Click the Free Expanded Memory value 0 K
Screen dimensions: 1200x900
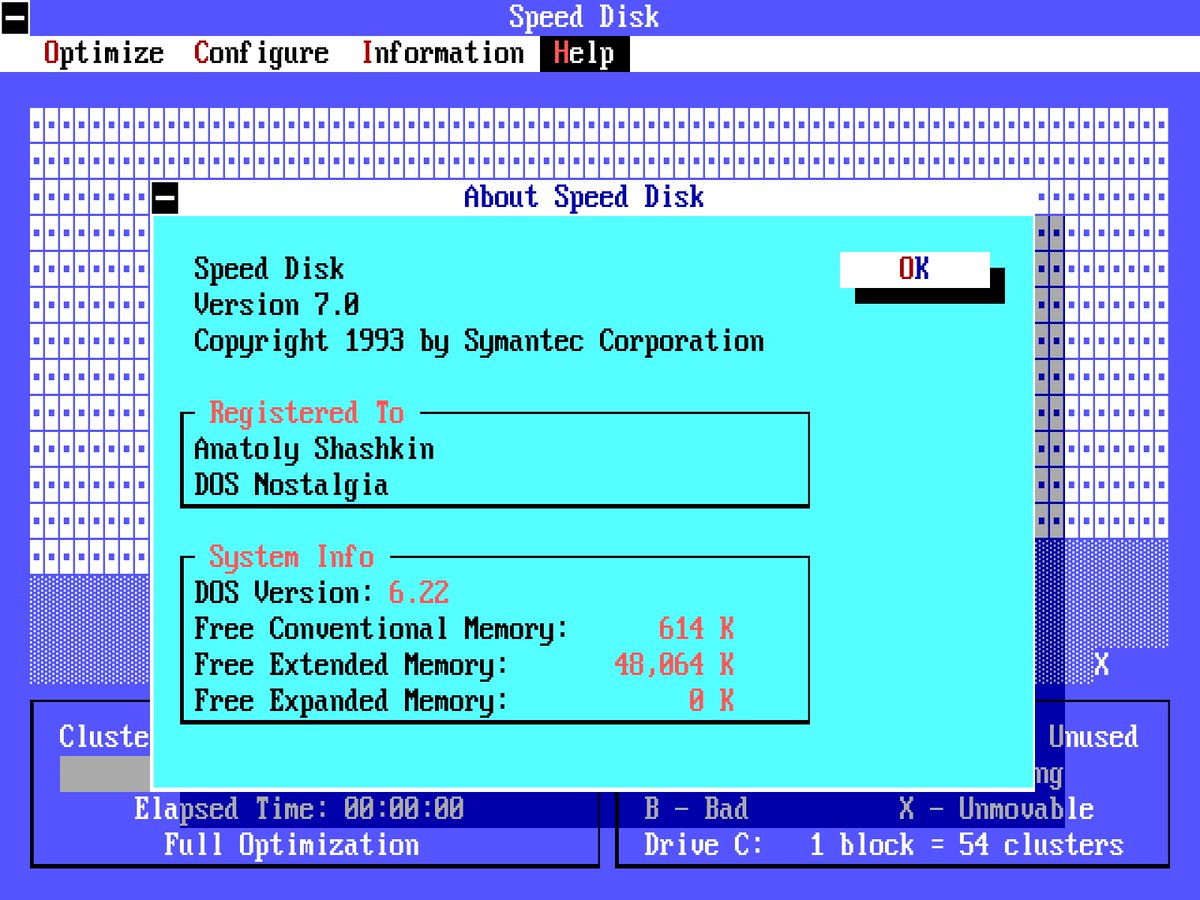[711, 700]
